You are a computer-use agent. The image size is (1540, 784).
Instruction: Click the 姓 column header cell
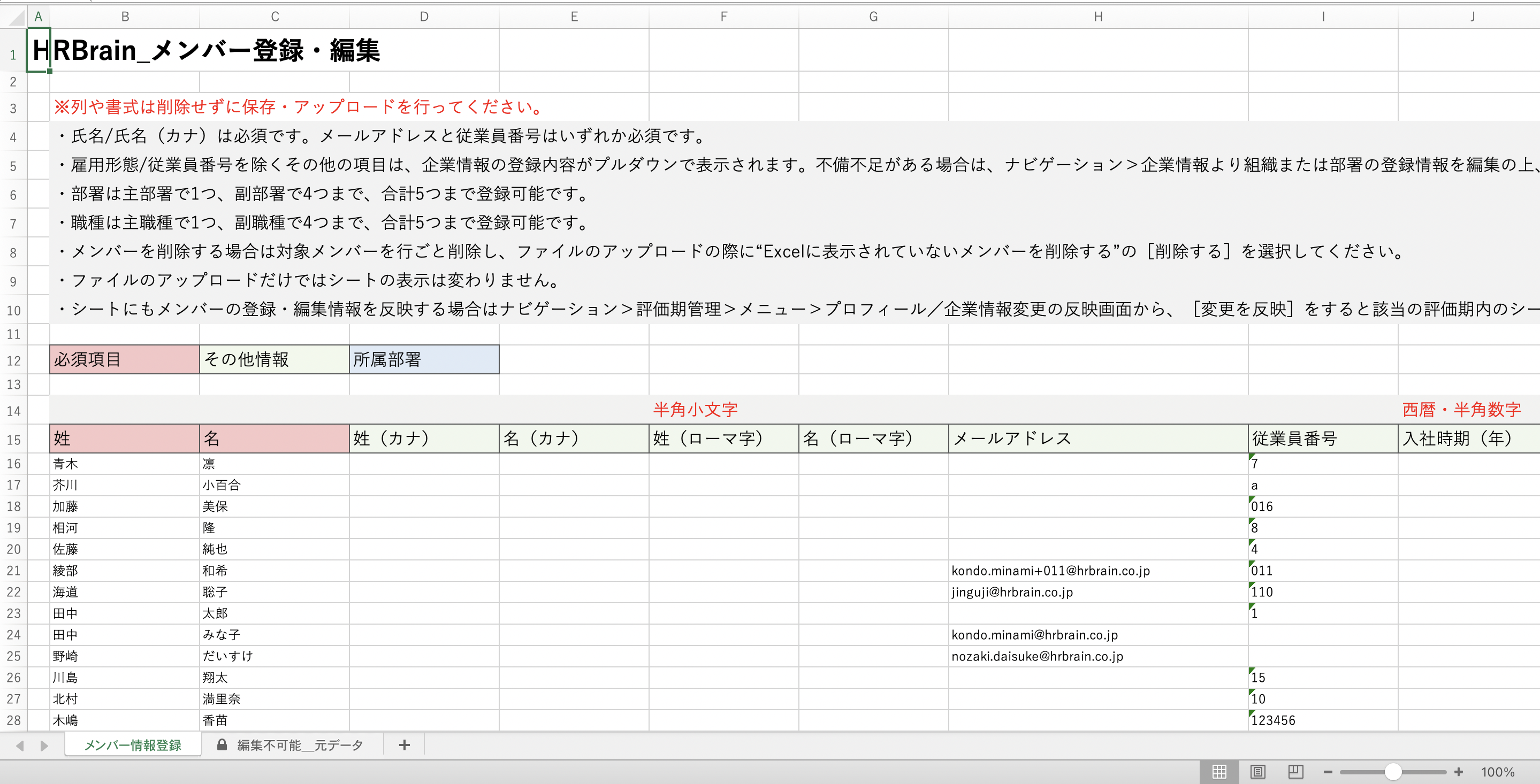point(125,439)
